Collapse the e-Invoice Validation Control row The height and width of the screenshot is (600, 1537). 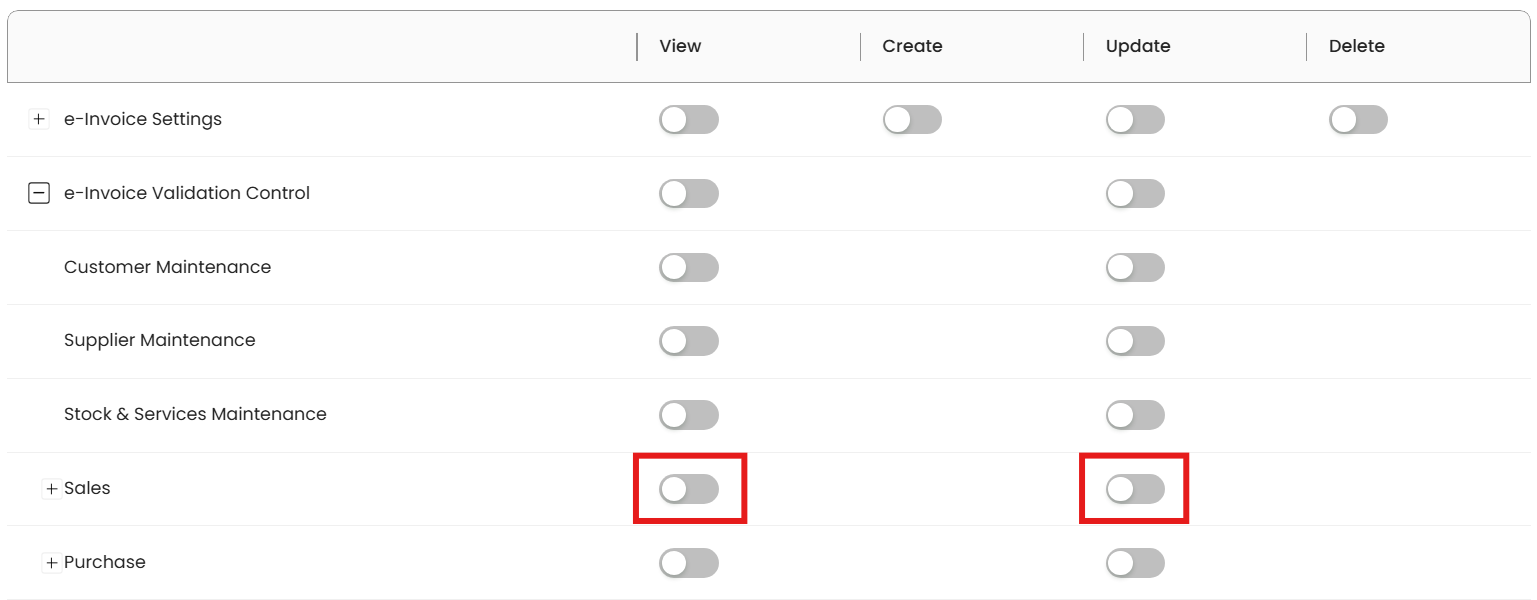(x=38, y=194)
